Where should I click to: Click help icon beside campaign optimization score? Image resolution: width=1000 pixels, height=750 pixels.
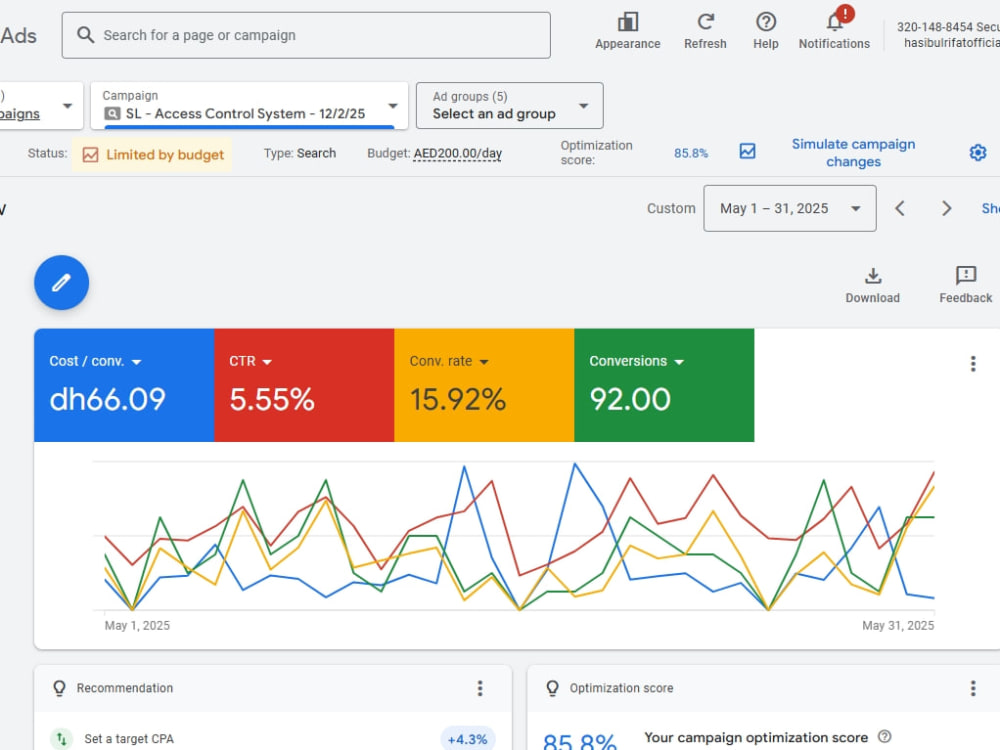884,737
